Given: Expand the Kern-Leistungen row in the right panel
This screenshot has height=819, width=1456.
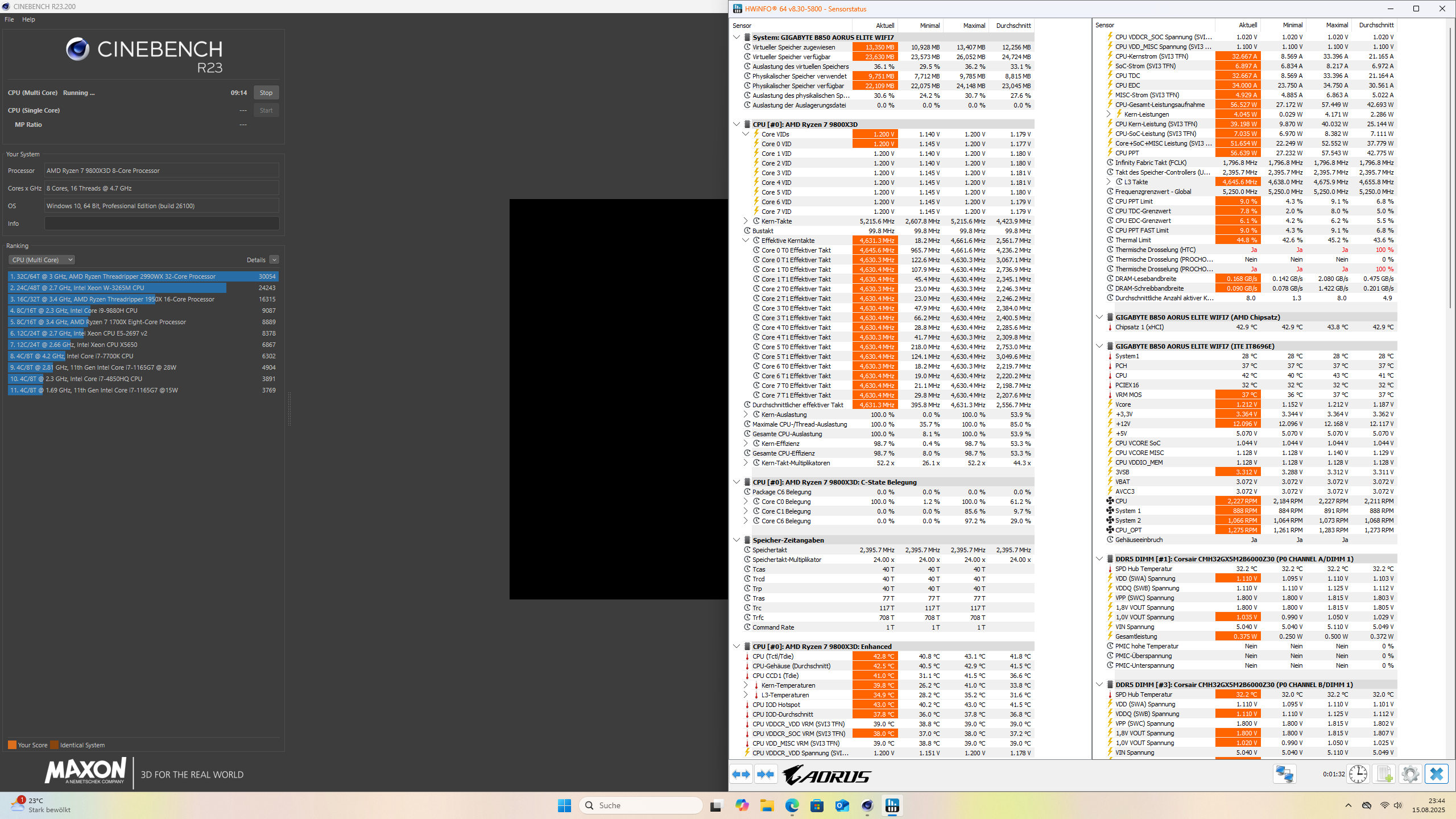Looking at the screenshot, I should coord(1108,114).
